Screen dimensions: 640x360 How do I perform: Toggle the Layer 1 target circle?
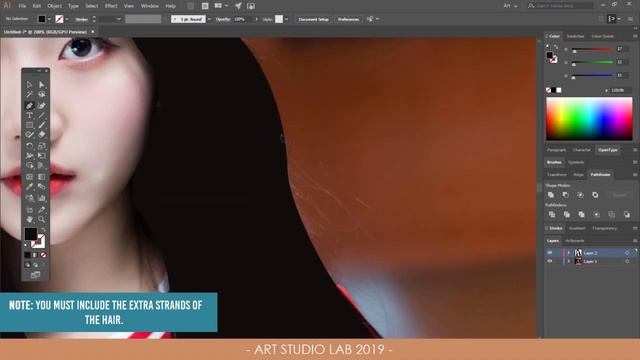click(627, 261)
